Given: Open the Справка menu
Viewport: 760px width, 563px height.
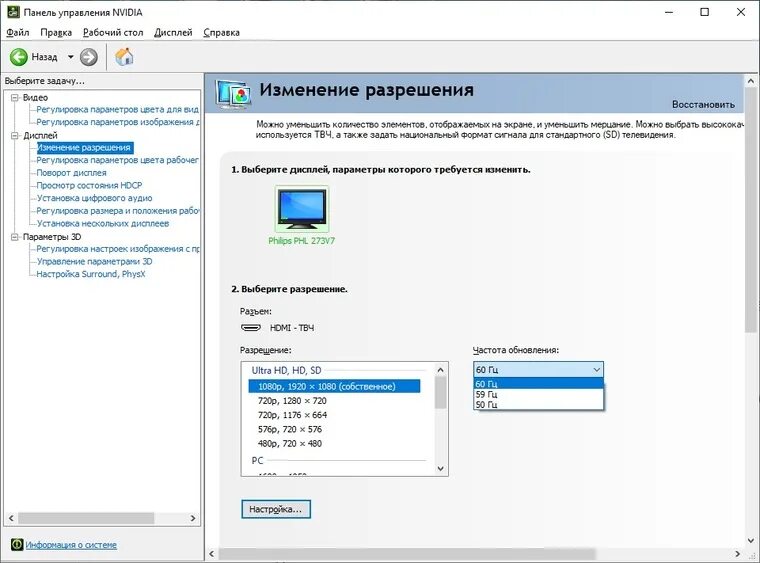Looking at the screenshot, I should coord(222,32).
